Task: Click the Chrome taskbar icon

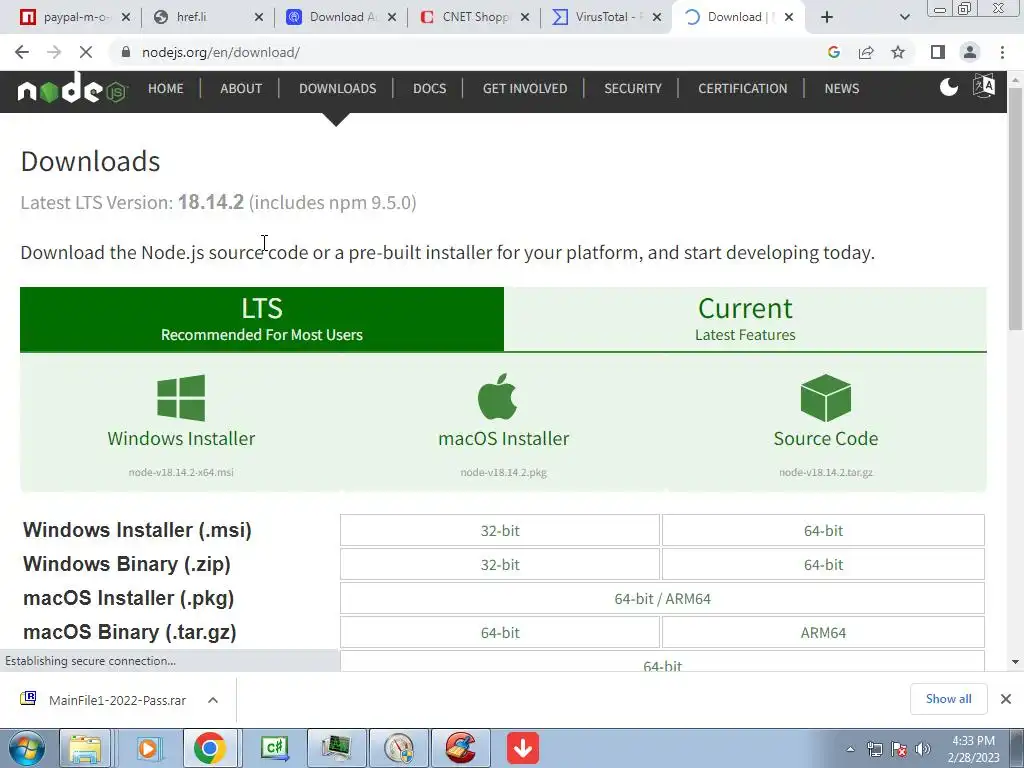Action: pyautogui.click(x=210, y=748)
